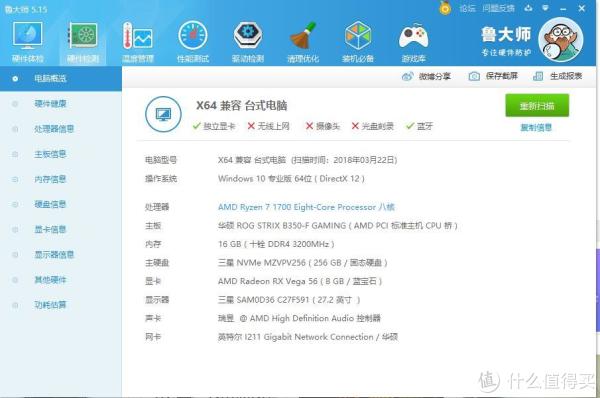Launch the 性能测试 performance test
This screenshot has width=600, height=398.
(x=193, y=41)
